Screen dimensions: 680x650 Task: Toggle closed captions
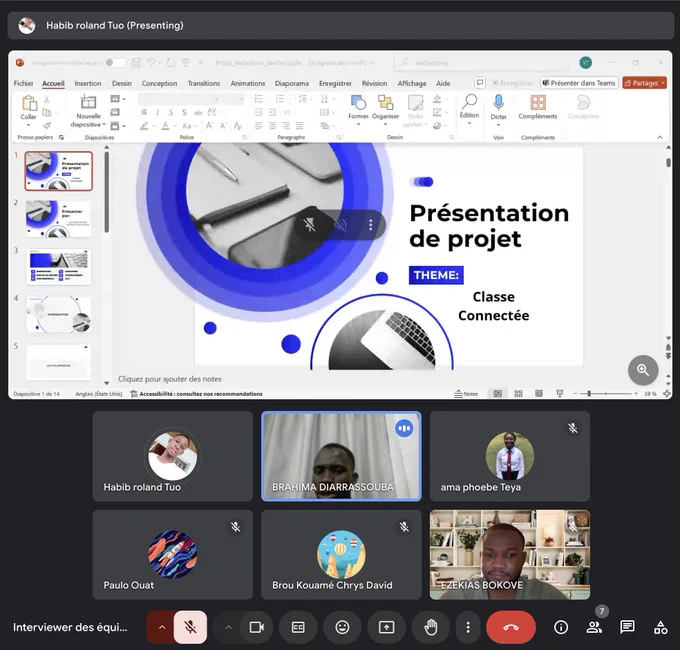click(x=298, y=627)
